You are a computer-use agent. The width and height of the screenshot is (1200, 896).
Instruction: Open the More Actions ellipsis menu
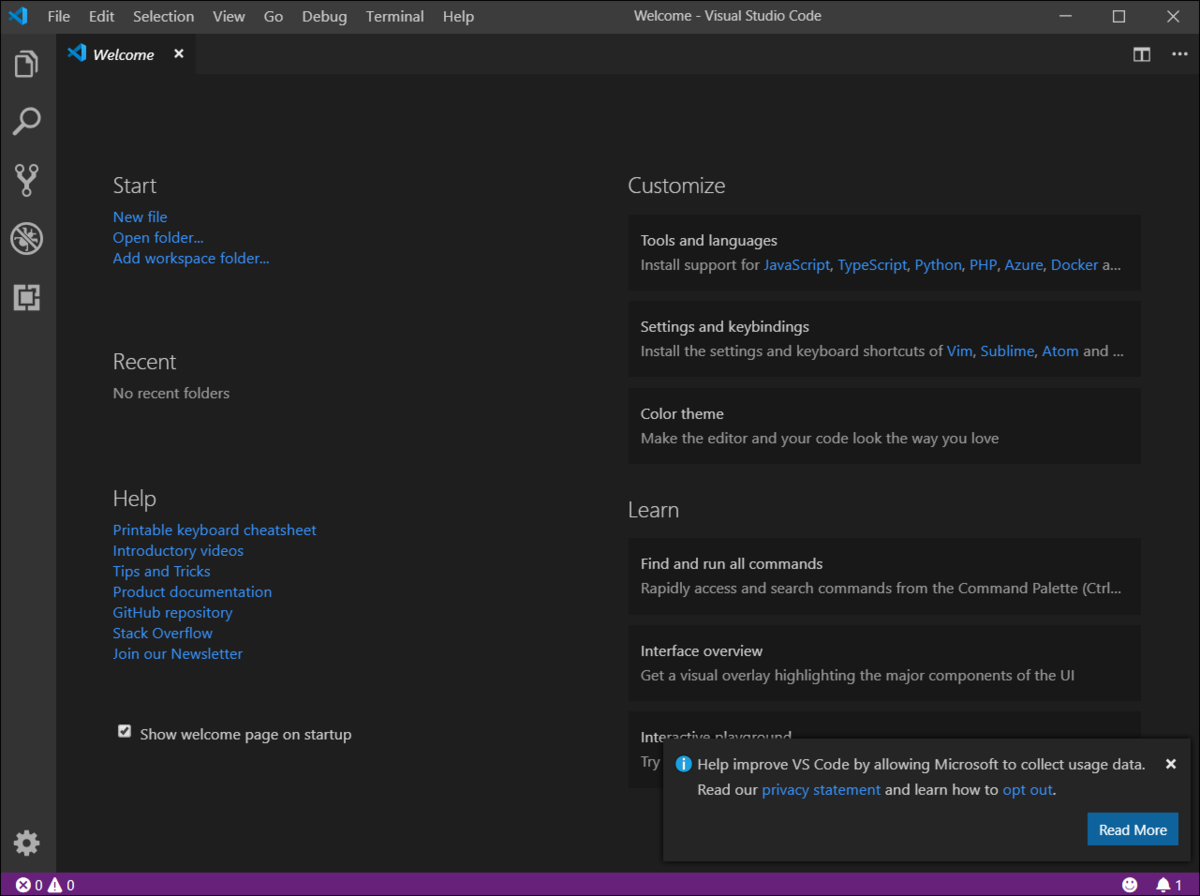click(1179, 55)
